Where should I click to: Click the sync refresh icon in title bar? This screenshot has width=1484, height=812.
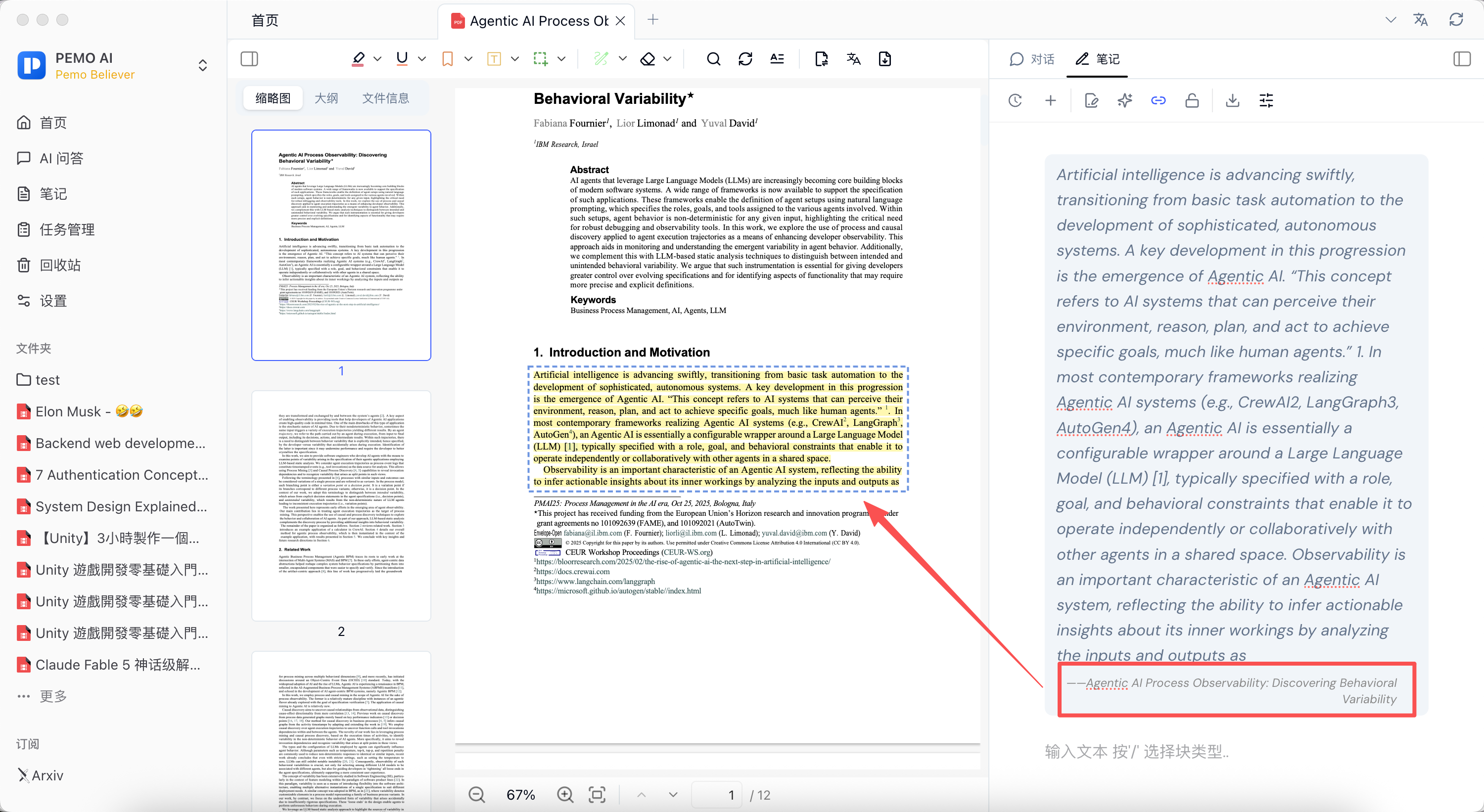(1456, 20)
